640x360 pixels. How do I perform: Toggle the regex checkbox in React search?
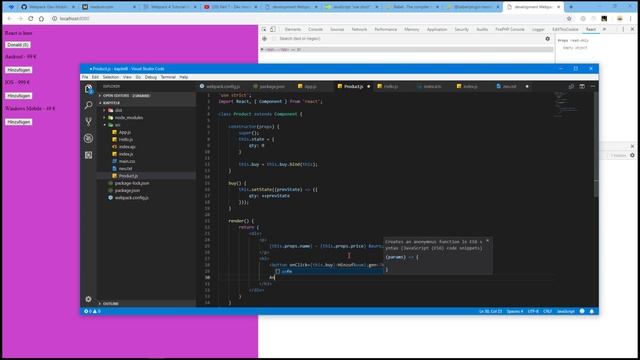[x=274, y=39]
